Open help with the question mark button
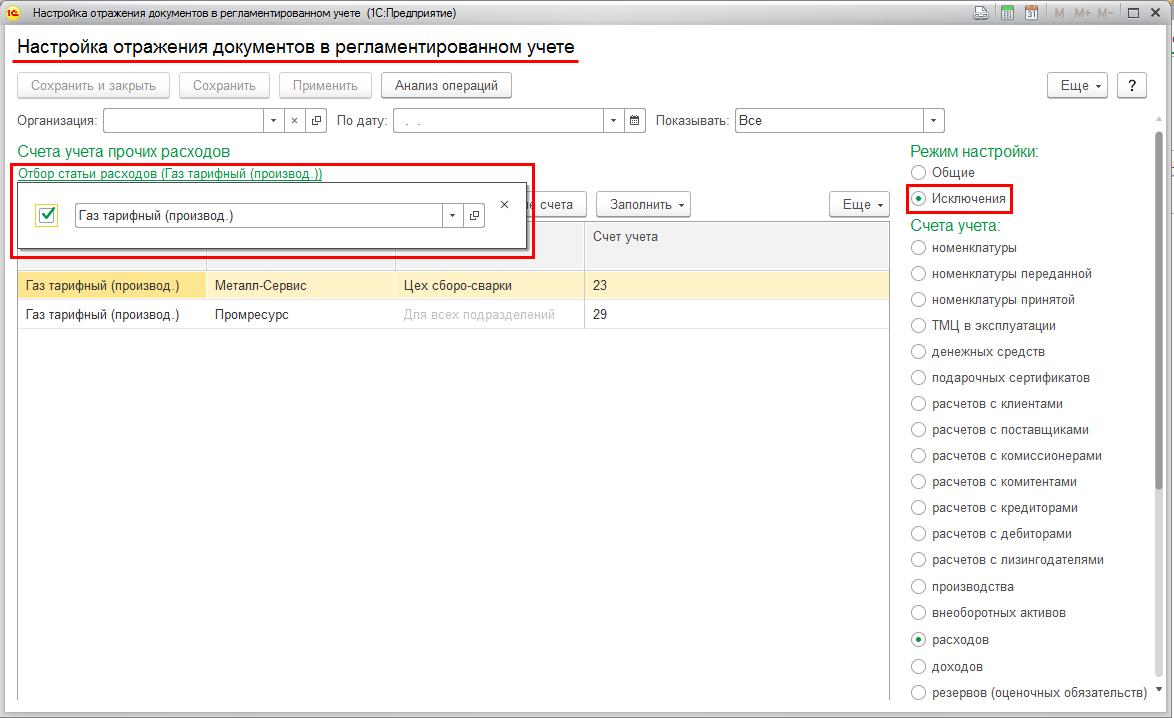 click(x=1131, y=85)
